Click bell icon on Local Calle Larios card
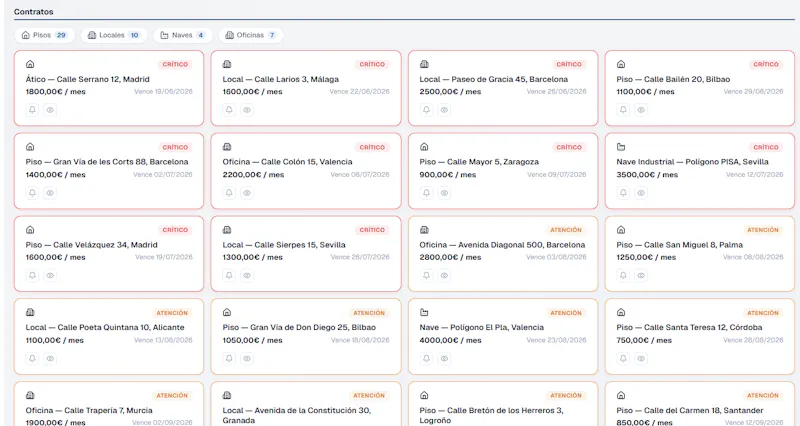This screenshot has width=800, height=426. click(229, 110)
